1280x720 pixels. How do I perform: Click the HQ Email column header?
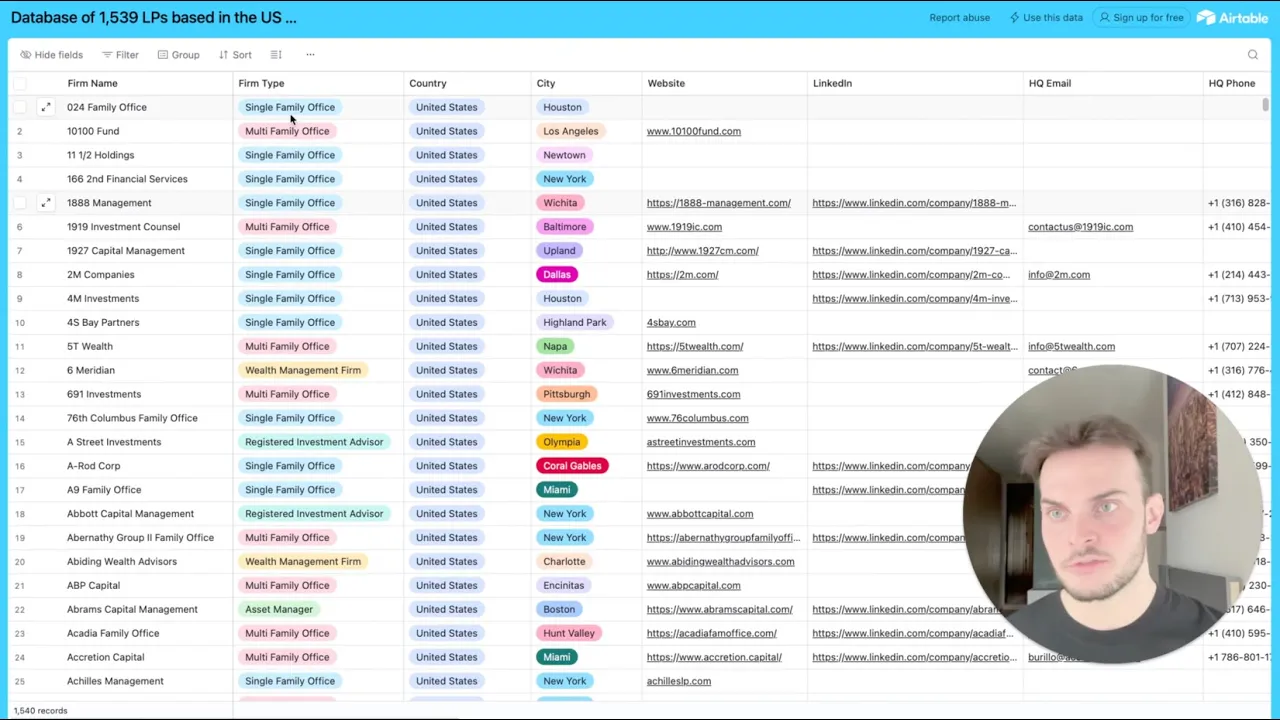[1049, 83]
